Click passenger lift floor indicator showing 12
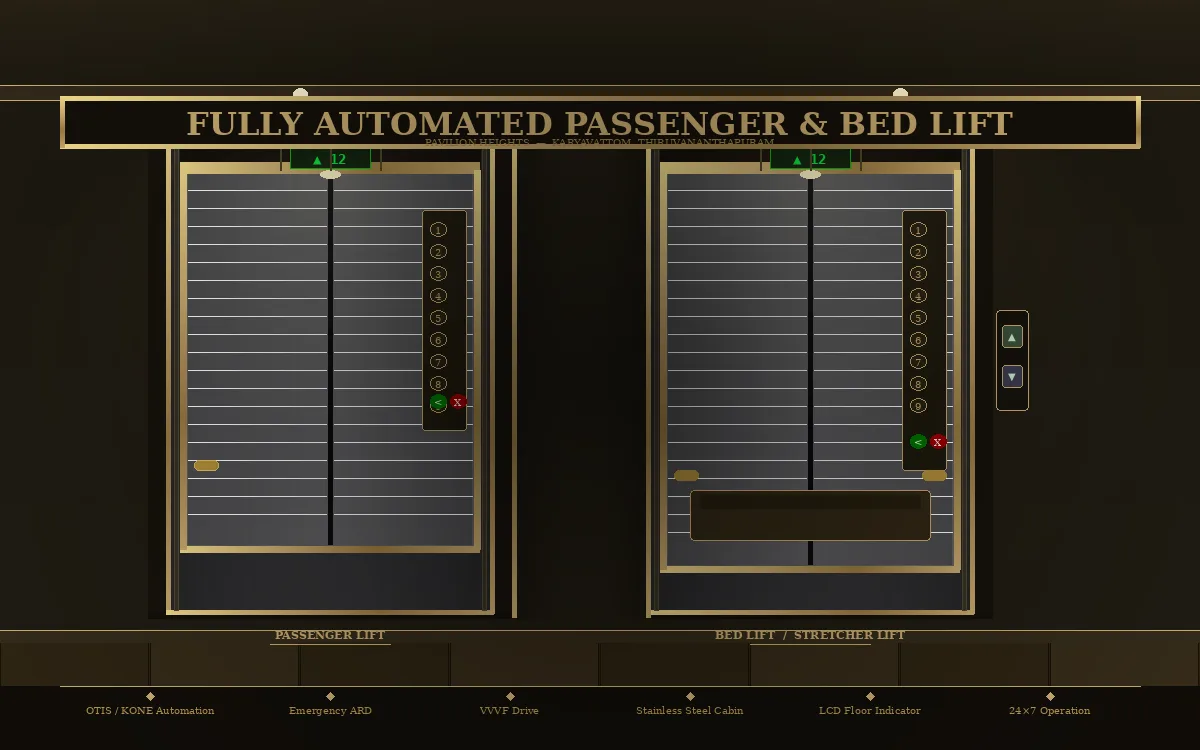Viewport: 1200px width, 750px height. [330, 159]
